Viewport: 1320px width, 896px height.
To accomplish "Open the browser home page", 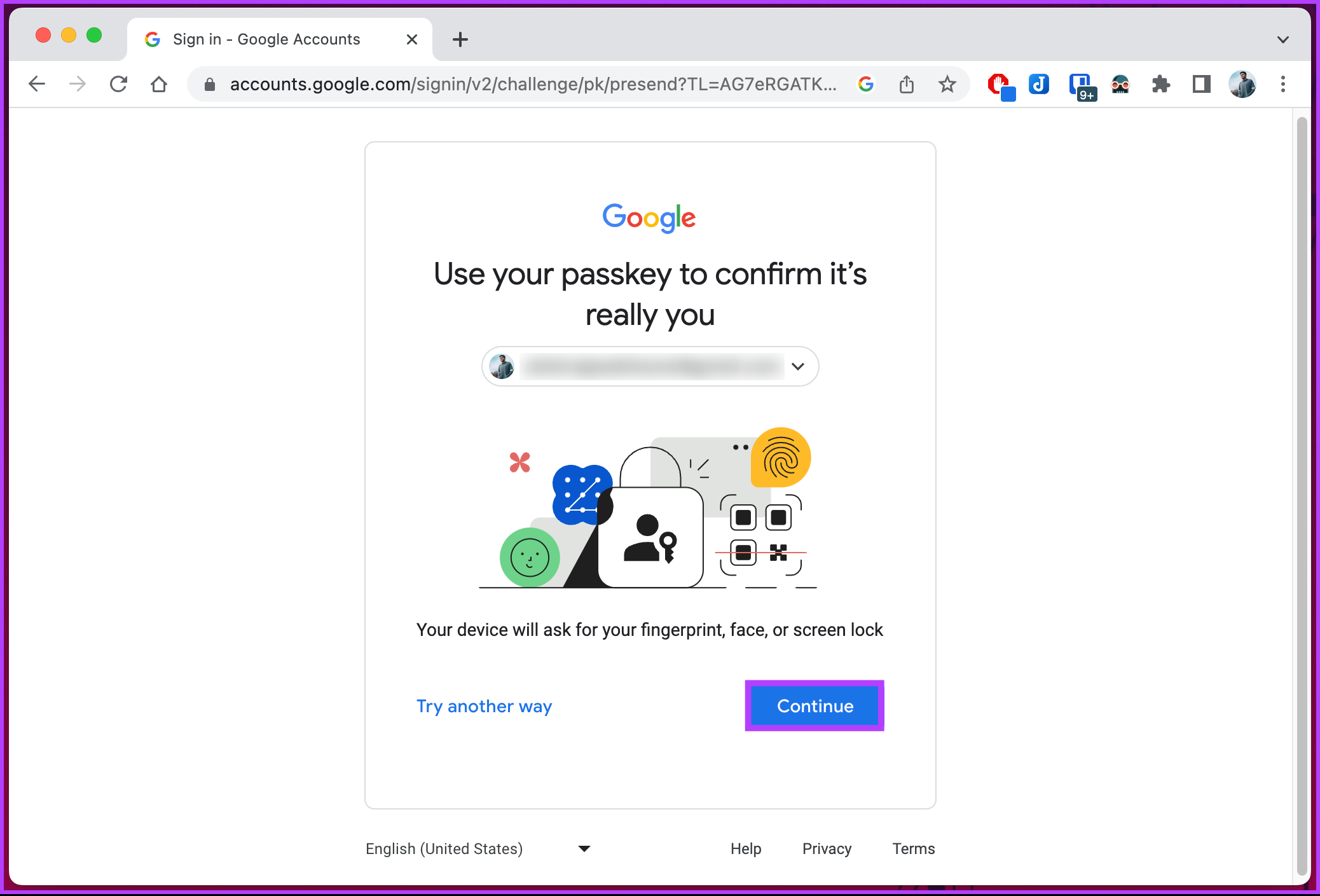I will coord(159,84).
